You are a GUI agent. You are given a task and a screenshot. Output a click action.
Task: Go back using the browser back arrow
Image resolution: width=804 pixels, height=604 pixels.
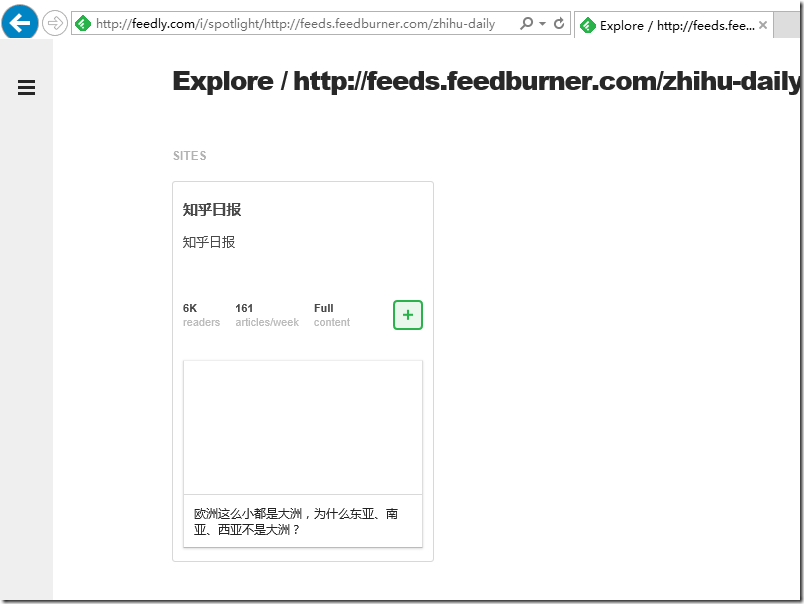pyautogui.click(x=19, y=23)
